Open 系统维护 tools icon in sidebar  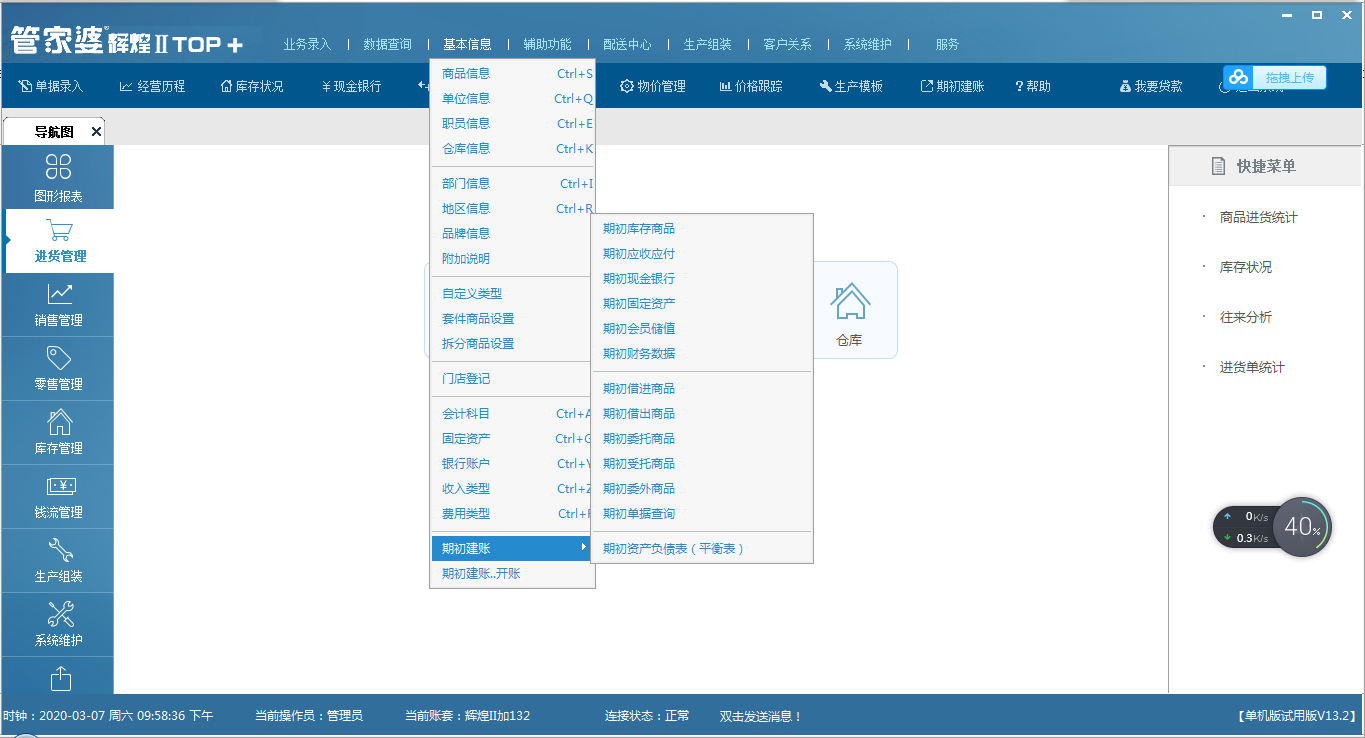click(58, 615)
